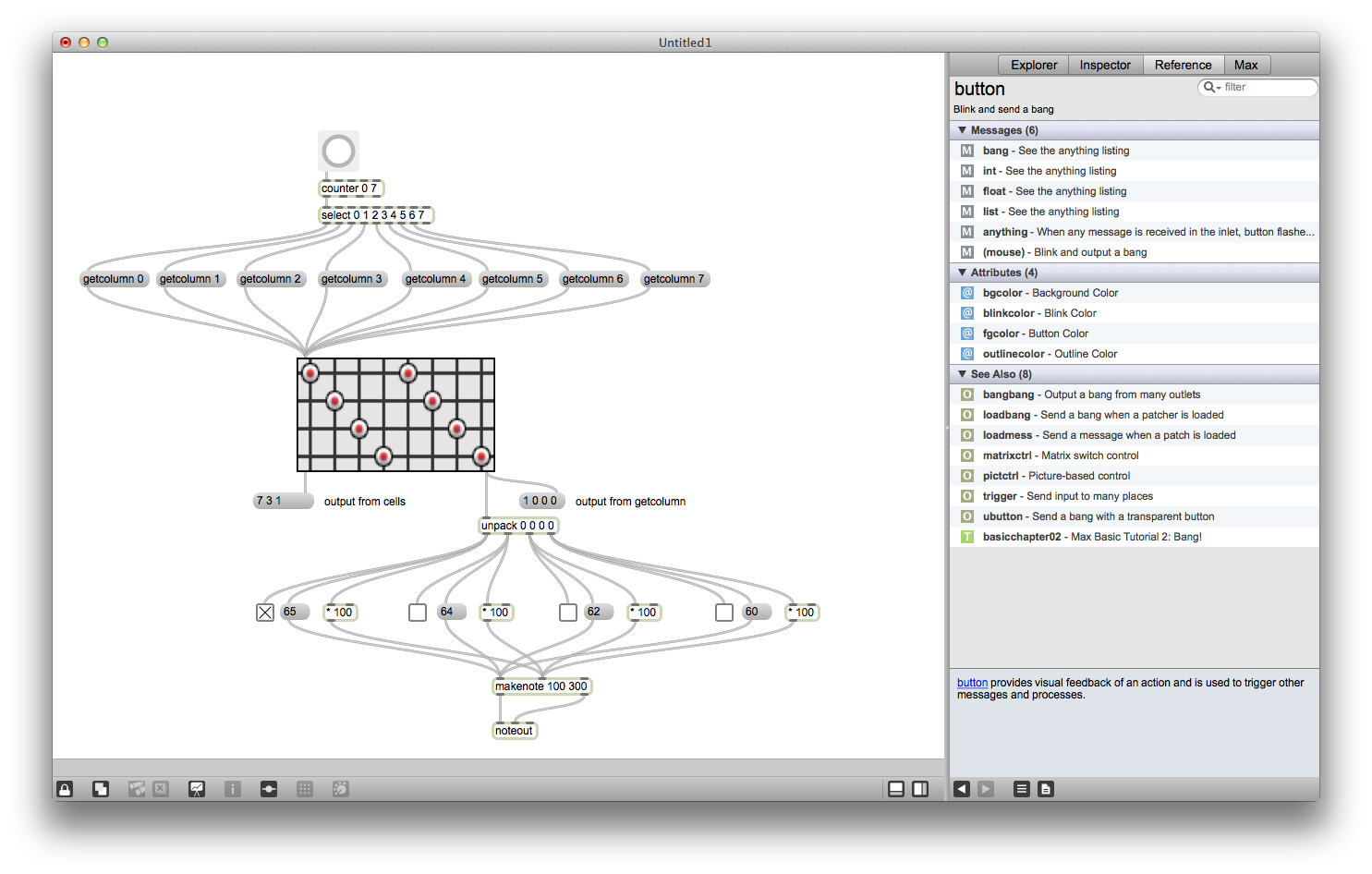The image size is (1372, 874).
Task: Go forward in reference sidebar
Action: point(986,789)
